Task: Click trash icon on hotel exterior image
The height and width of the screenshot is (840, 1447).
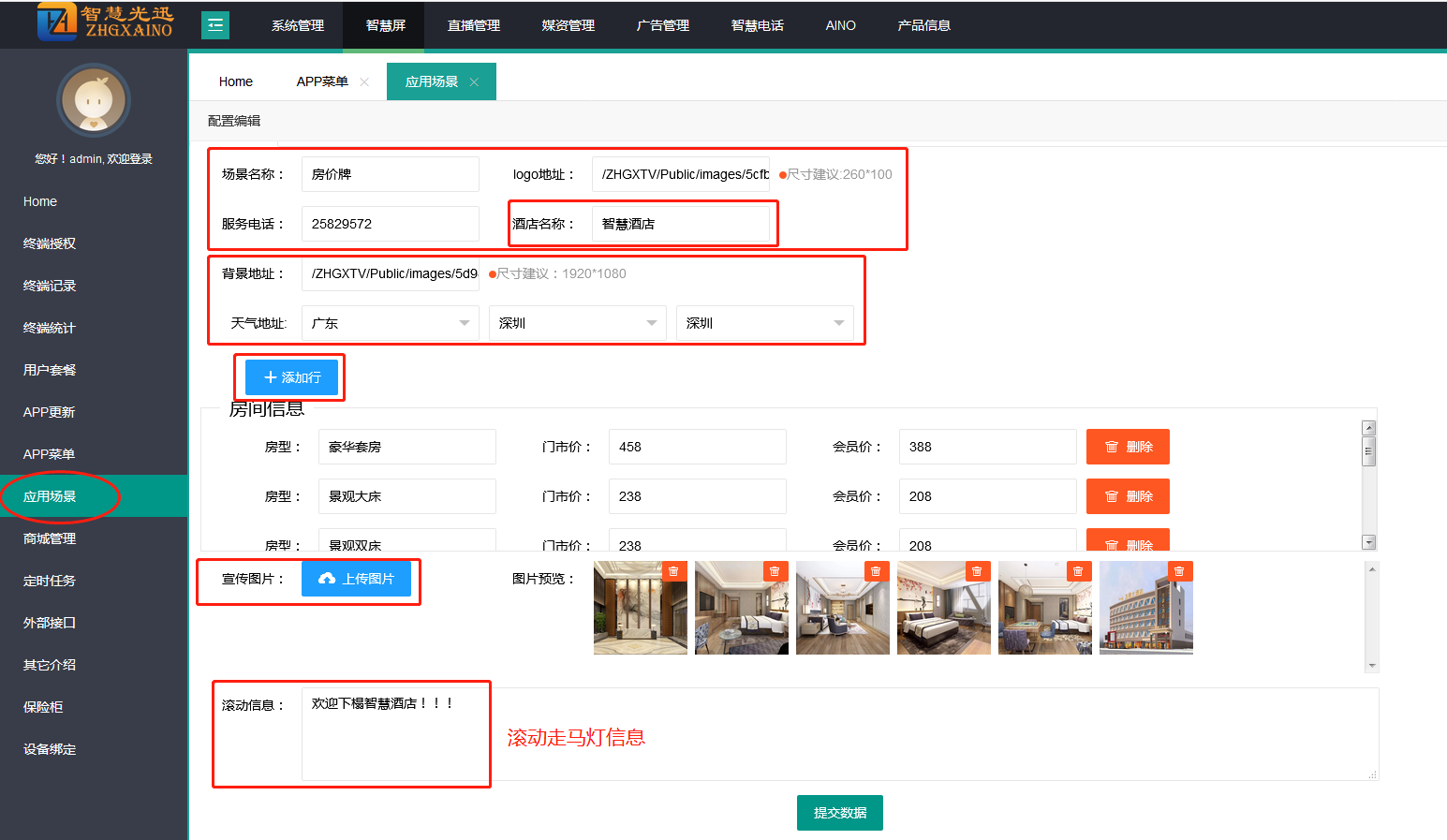Action: coord(1179,571)
